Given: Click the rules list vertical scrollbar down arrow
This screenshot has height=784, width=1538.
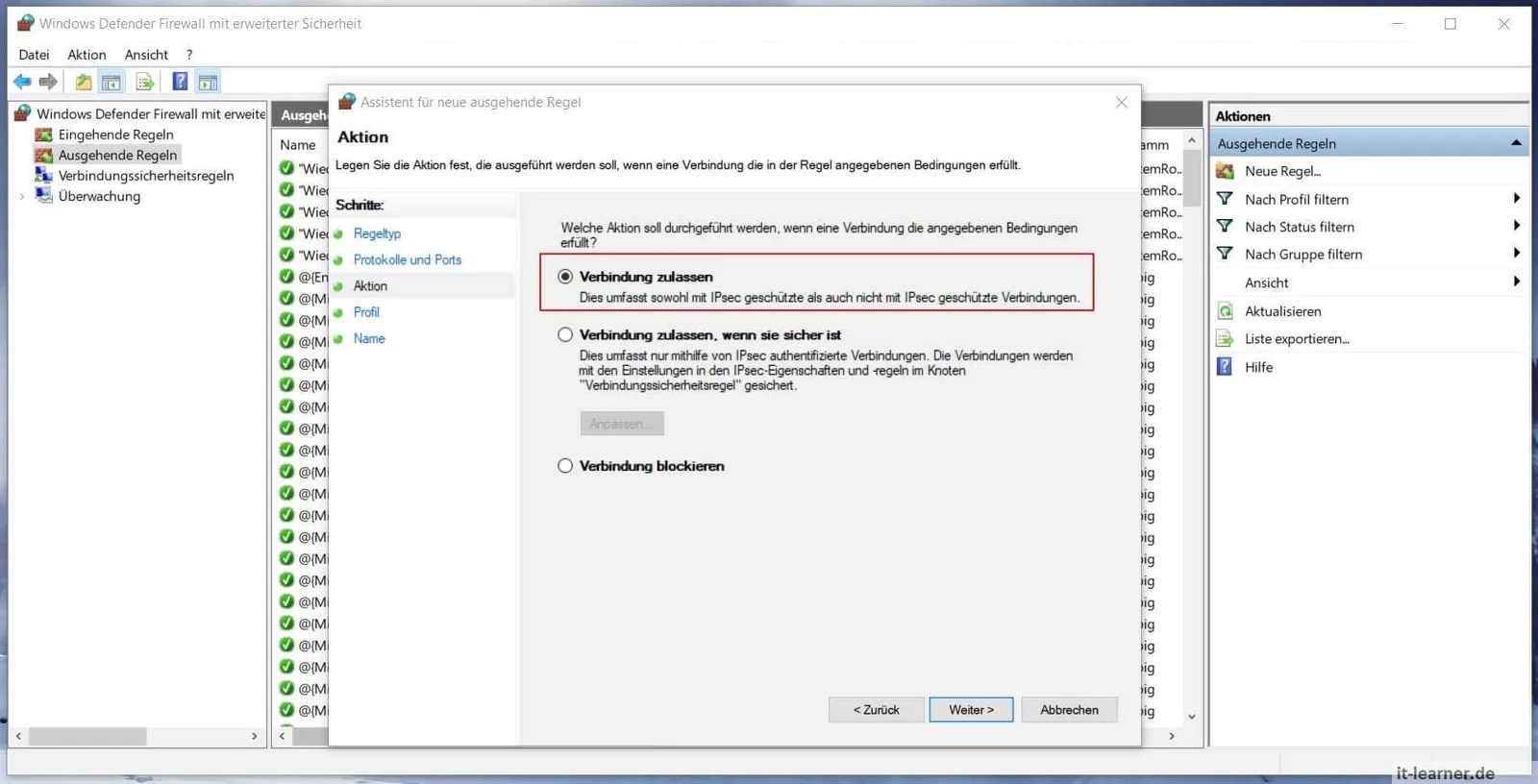Looking at the screenshot, I should [1192, 716].
